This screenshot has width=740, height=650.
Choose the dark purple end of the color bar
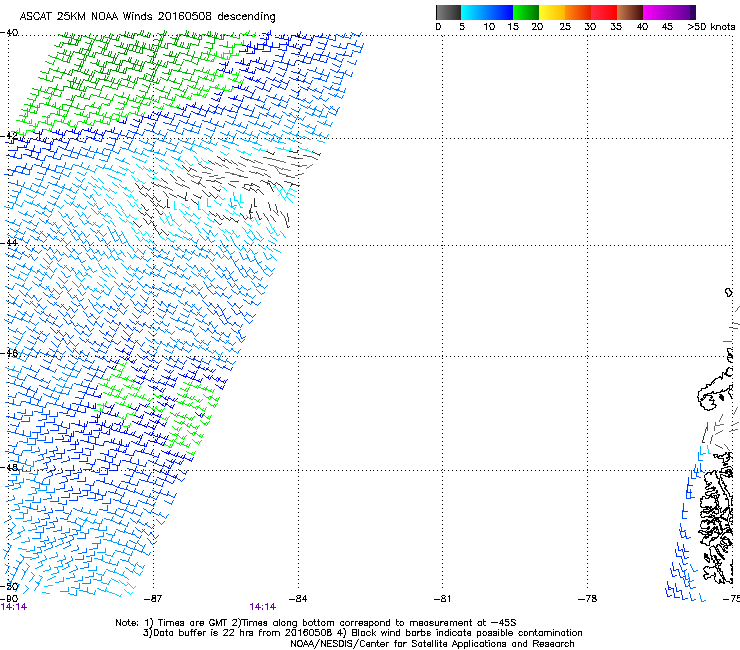(x=693, y=12)
